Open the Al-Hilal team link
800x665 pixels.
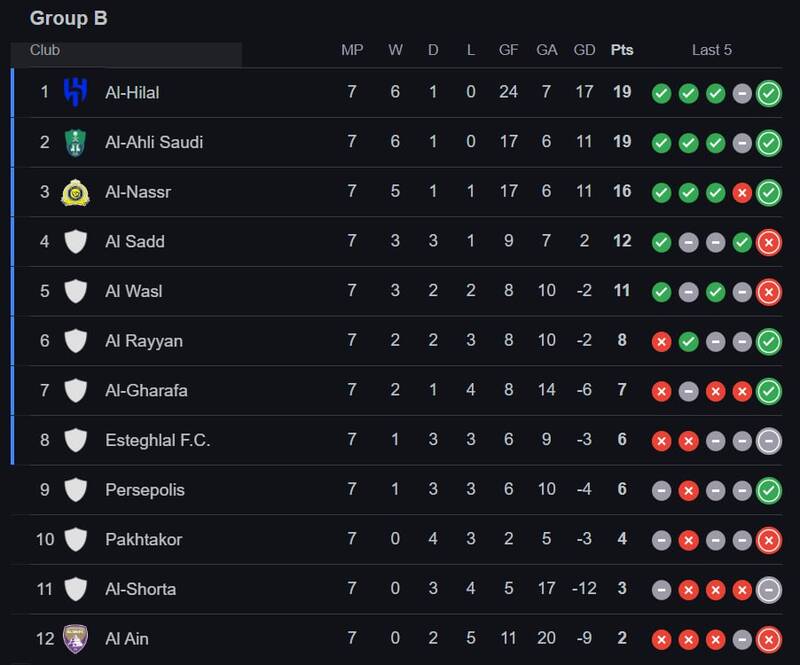point(132,92)
